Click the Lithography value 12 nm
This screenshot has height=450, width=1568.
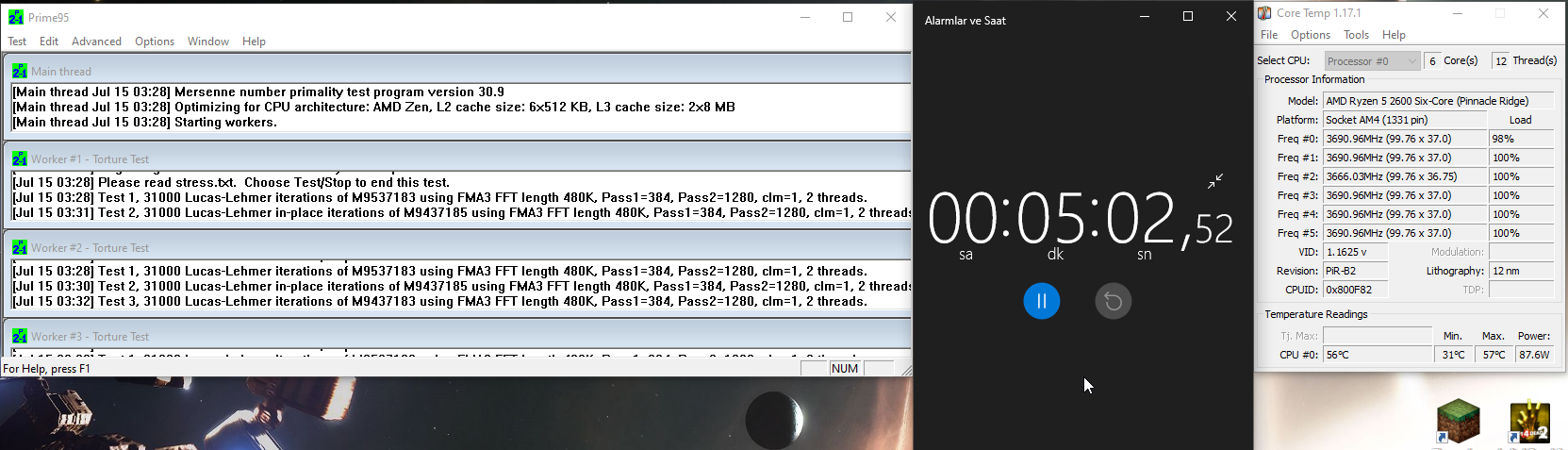[1521, 271]
